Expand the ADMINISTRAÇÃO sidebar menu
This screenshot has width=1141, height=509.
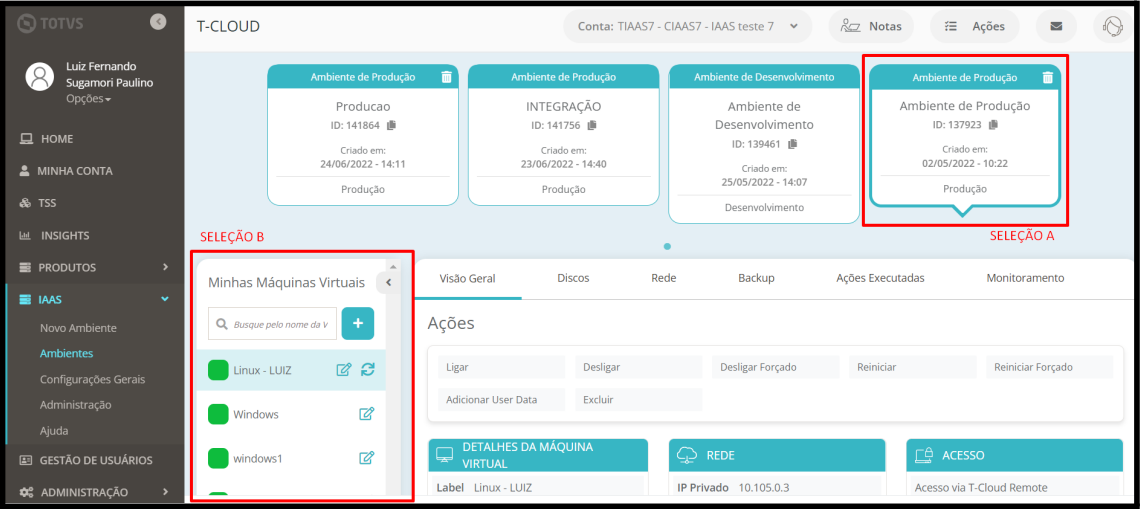click(93, 492)
